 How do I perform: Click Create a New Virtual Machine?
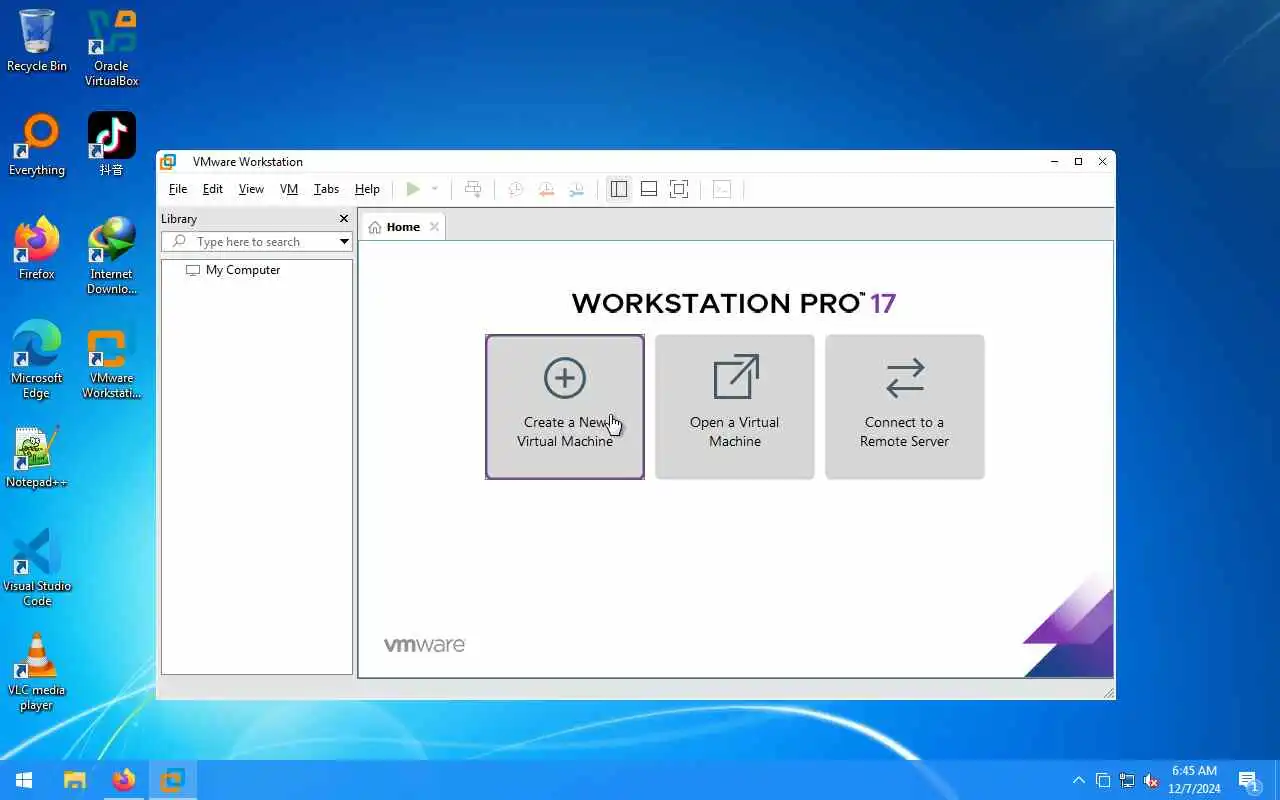coord(565,407)
